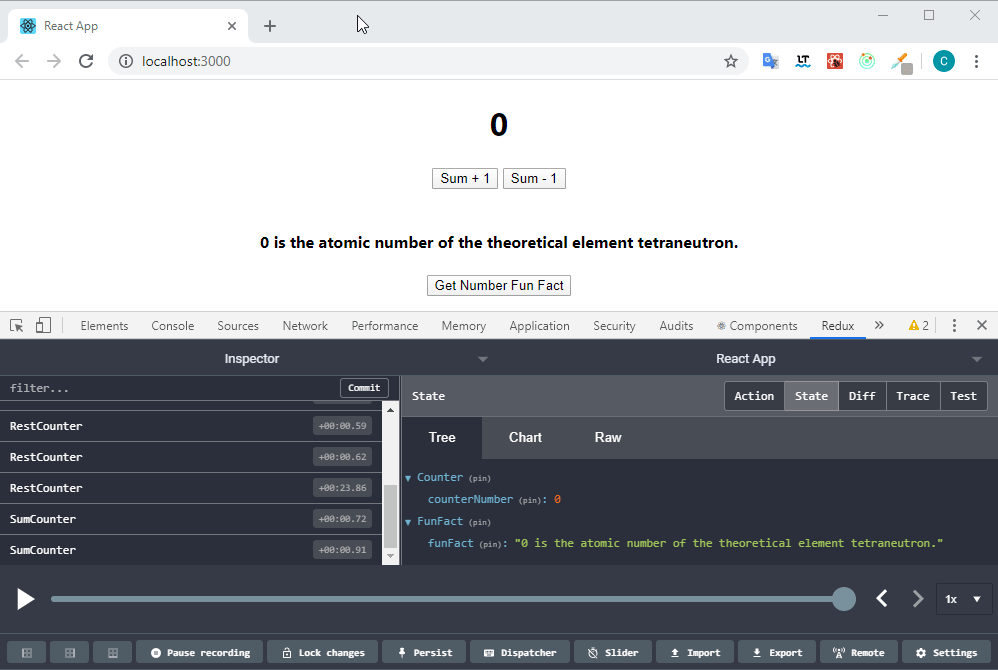This screenshot has width=998, height=670.
Task: Click the LanguageTool extension icon
Action: pos(803,61)
